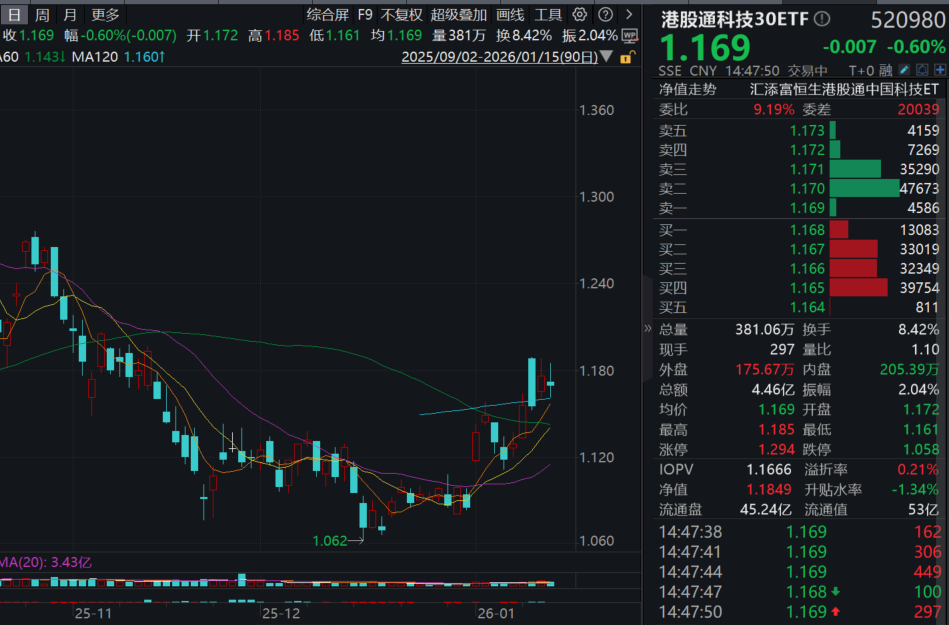Open fund link 汇添富恒生港股通中国科技ET
949x625 pixels.
click(845, 90)
